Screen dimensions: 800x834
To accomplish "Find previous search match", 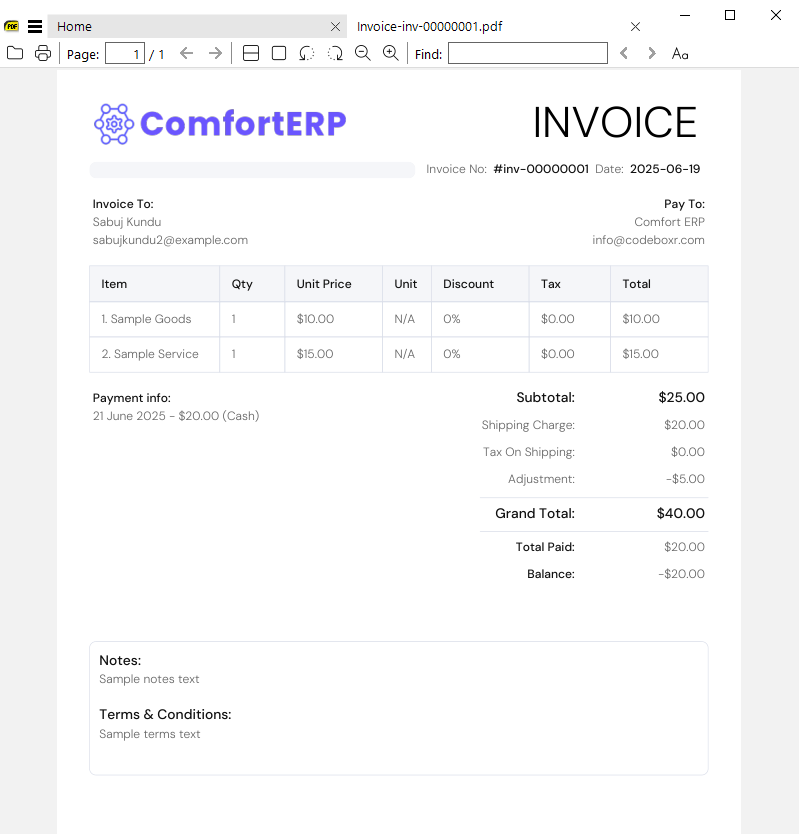I will coord(624,53).
